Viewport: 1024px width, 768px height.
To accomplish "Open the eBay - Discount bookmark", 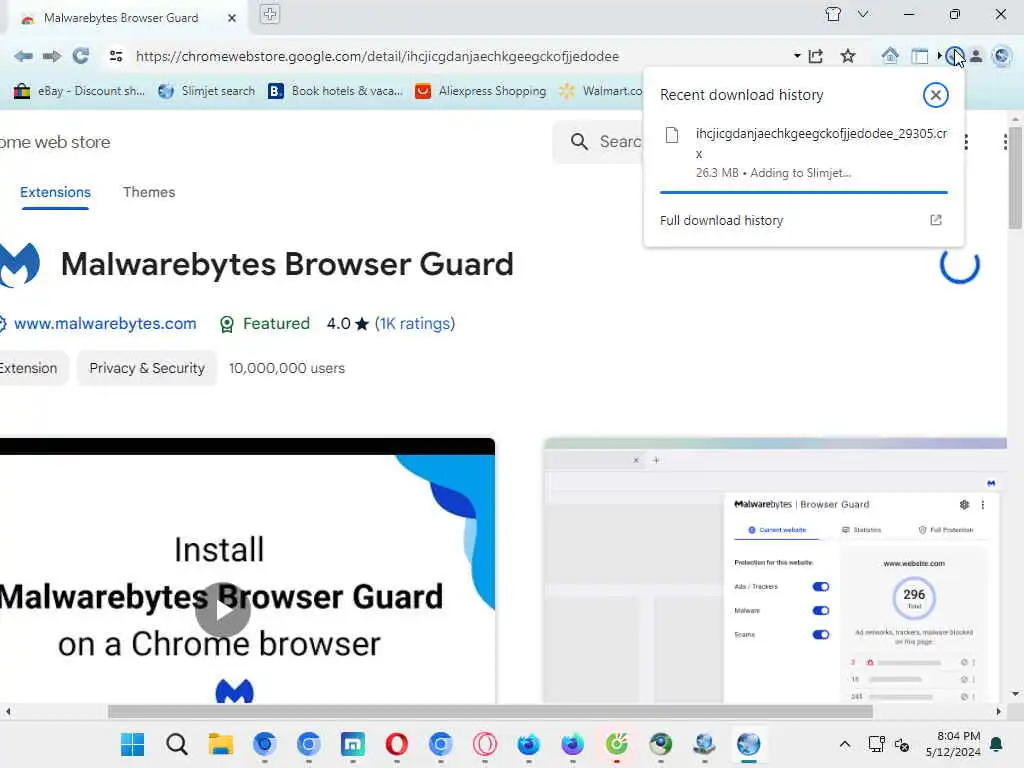I will (x=79, y=91).
